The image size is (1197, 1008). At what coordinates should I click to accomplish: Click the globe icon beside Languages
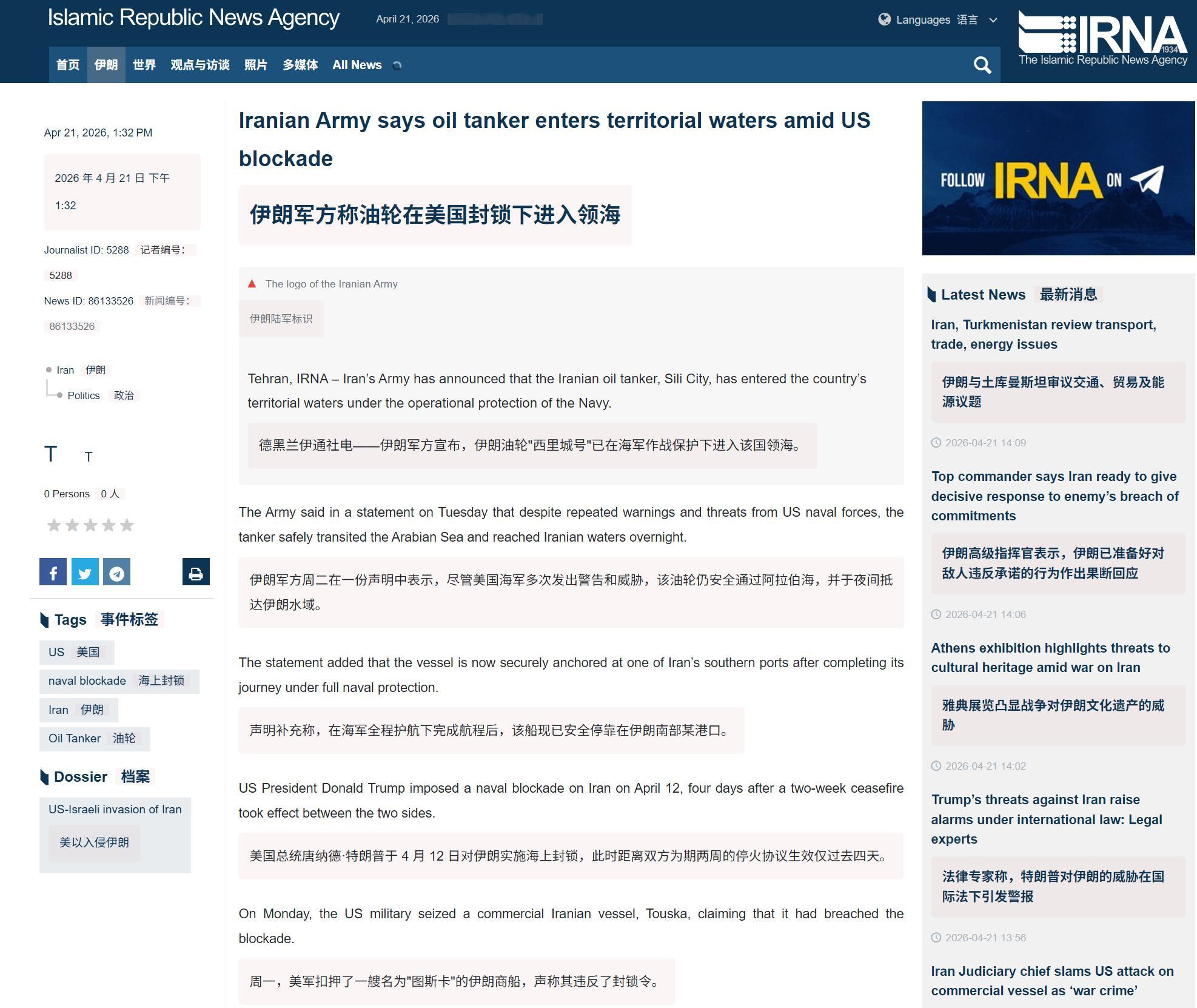click(x=884, y=19)
